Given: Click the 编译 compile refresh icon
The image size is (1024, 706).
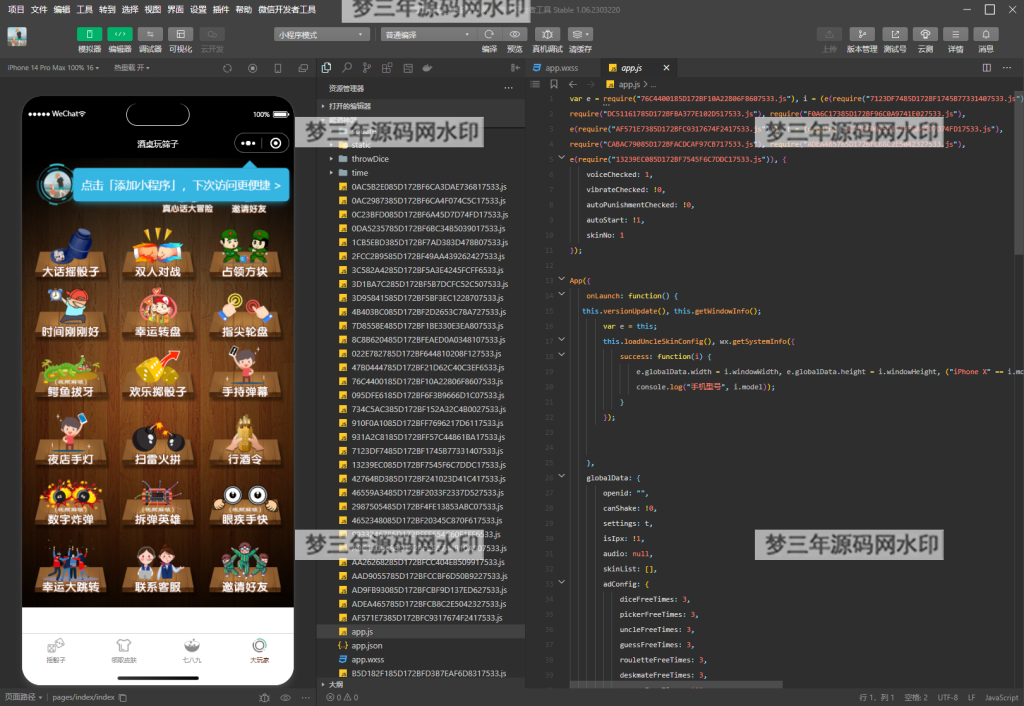Looking at the screenshot, I should click(x=489, y=35).
